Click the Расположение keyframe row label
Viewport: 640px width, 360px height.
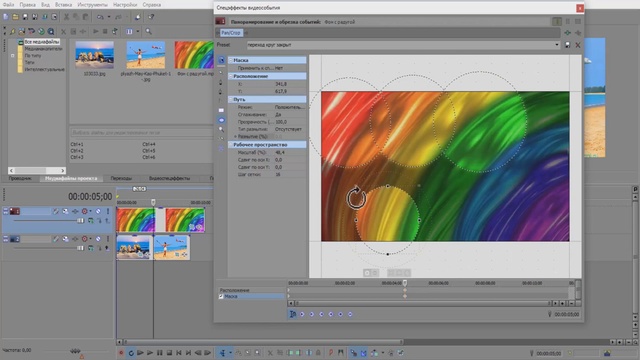(234, 290)
